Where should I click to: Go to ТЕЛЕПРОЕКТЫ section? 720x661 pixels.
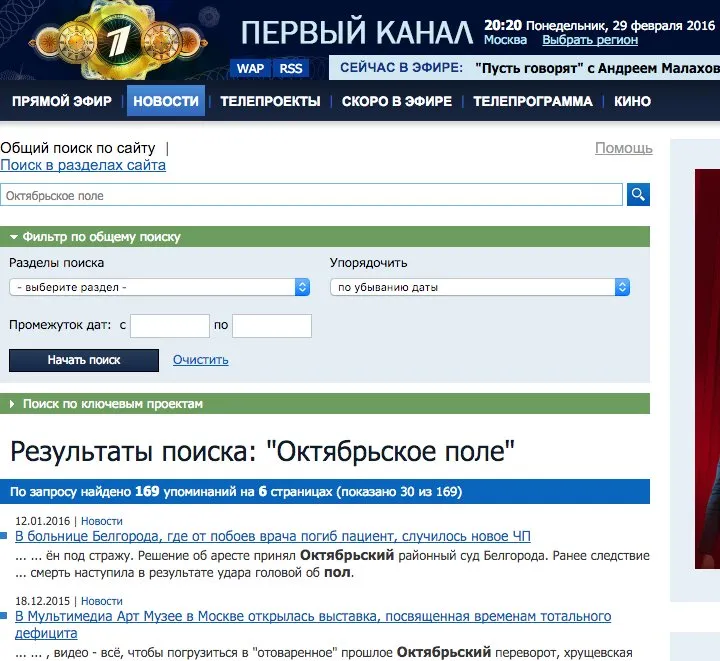[x=270, y=101]
